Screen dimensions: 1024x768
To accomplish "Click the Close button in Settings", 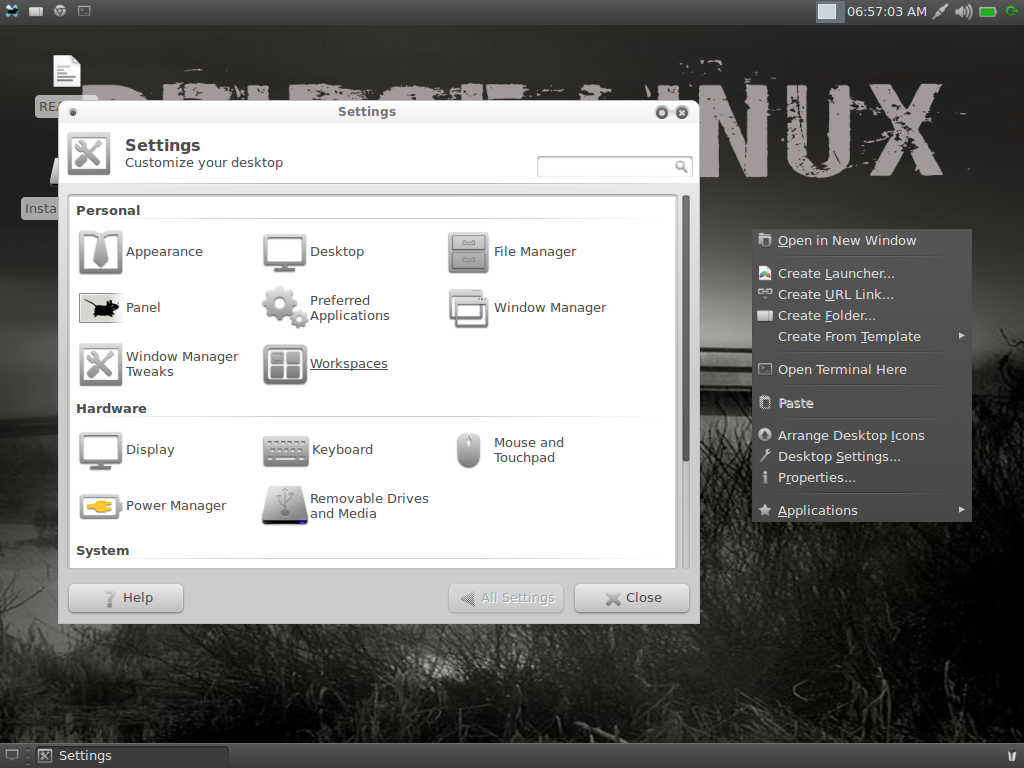I will click(632, 598).
